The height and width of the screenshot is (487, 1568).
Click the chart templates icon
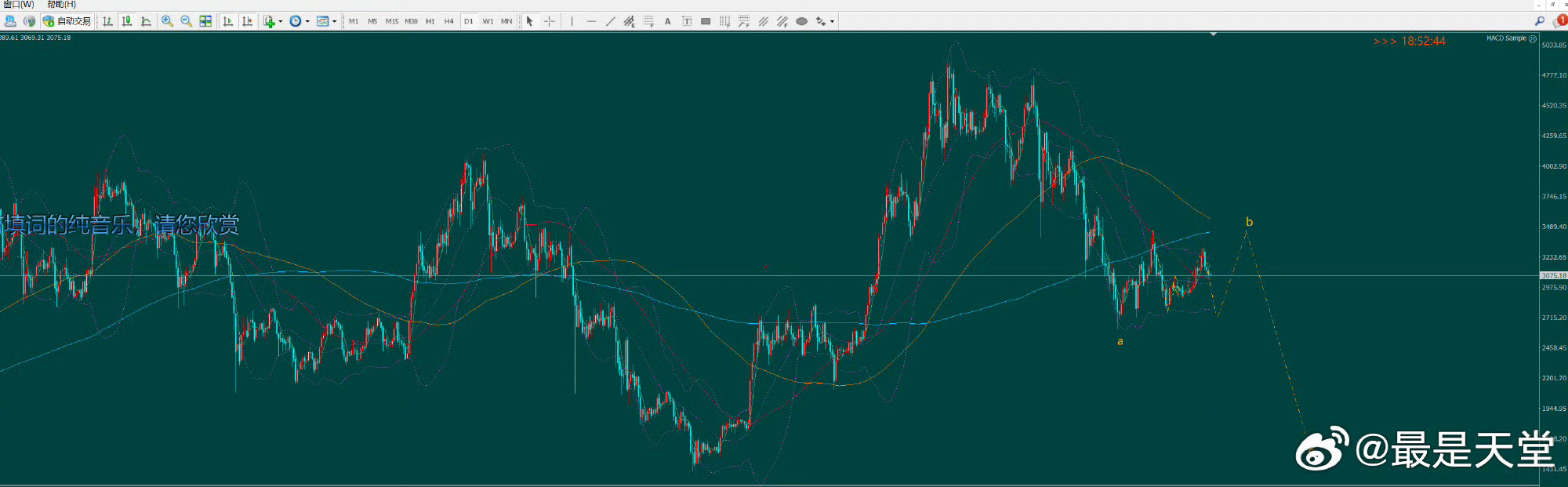pos(322,21)
